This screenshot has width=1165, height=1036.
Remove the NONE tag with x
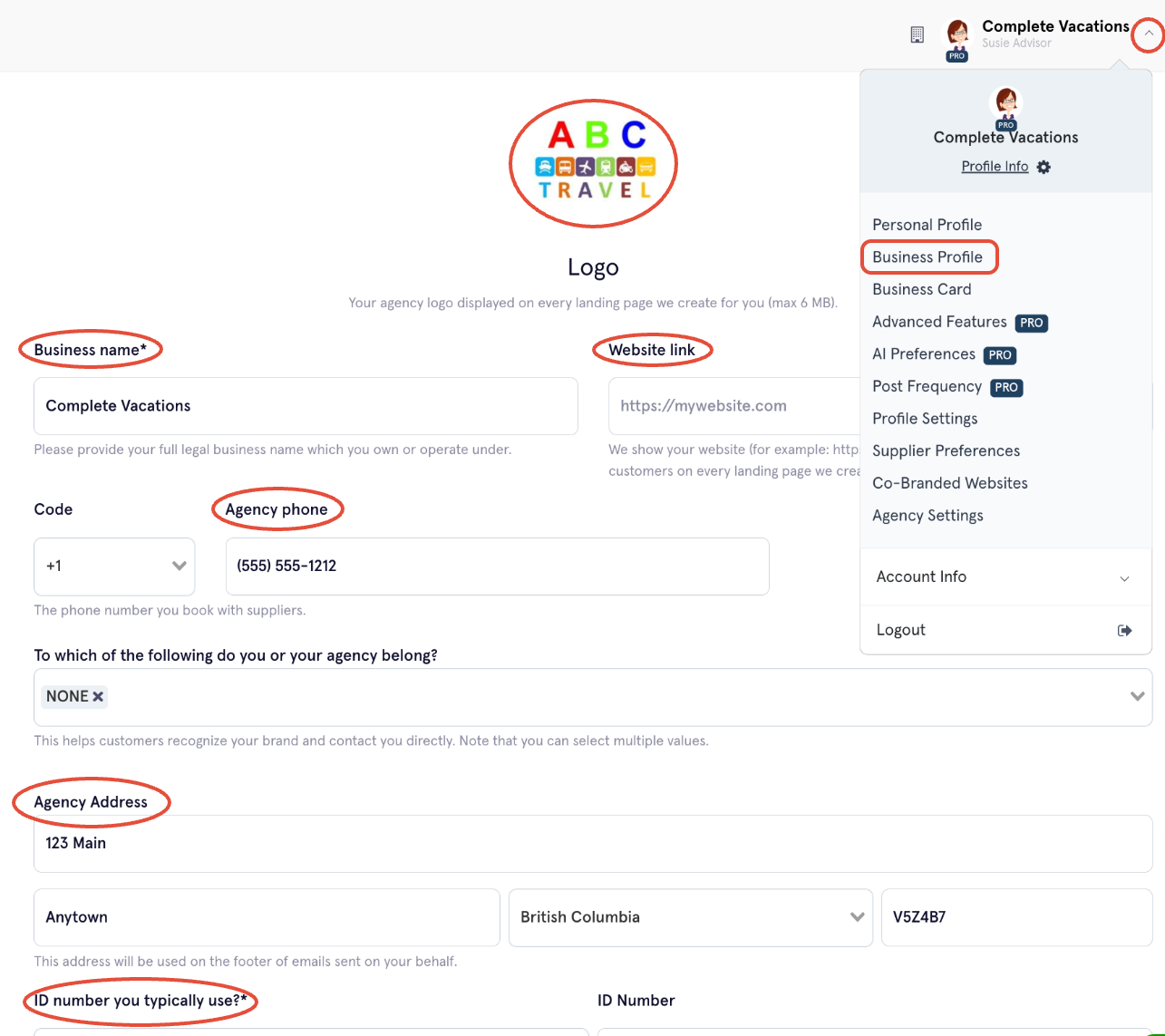click(x=98, y=697)
